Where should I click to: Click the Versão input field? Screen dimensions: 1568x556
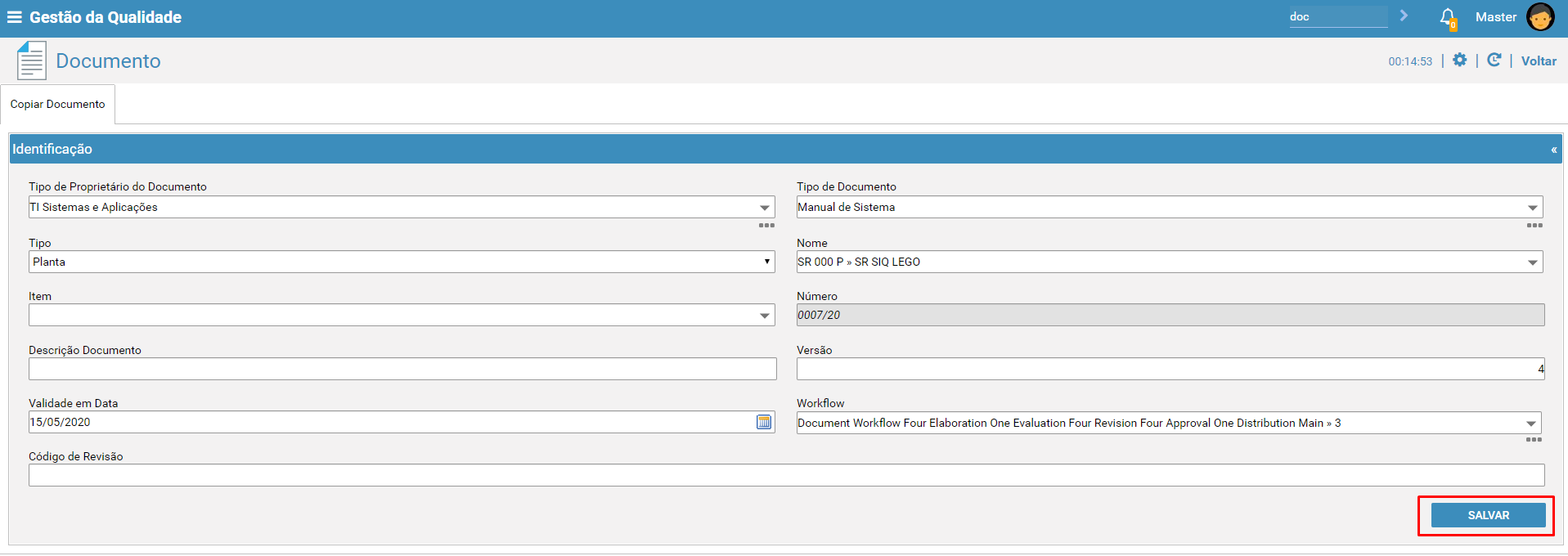click(x=1170, y=369)
